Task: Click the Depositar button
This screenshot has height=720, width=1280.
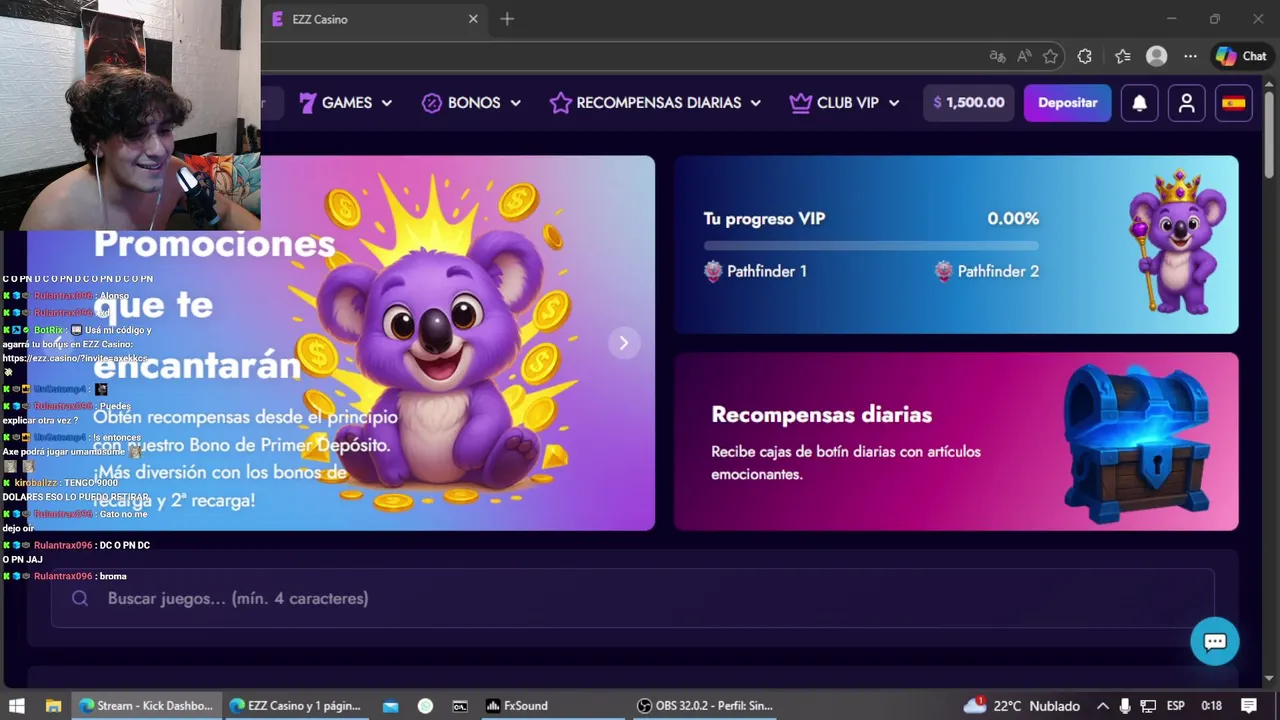Action: [1067, 103]
